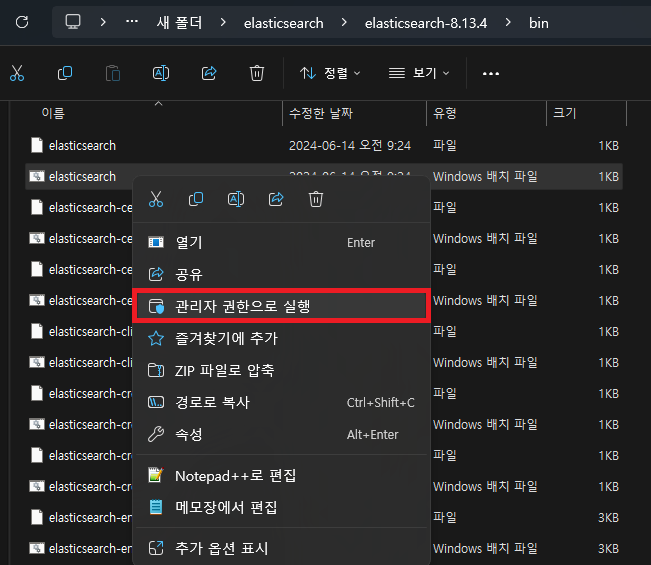Viewport: 651px width, 565px height.
Task: Select 관리자 권한으로 실행 menu entry
Action: point(281,306)
